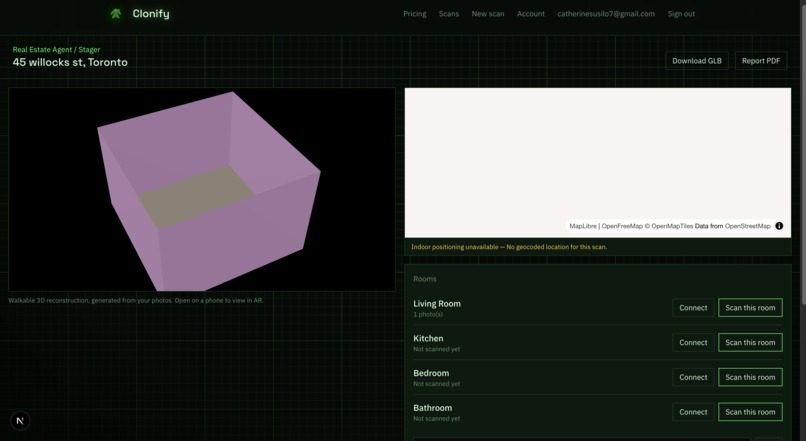
Task: Generate the Report PDF
Action: pos(761,61)
